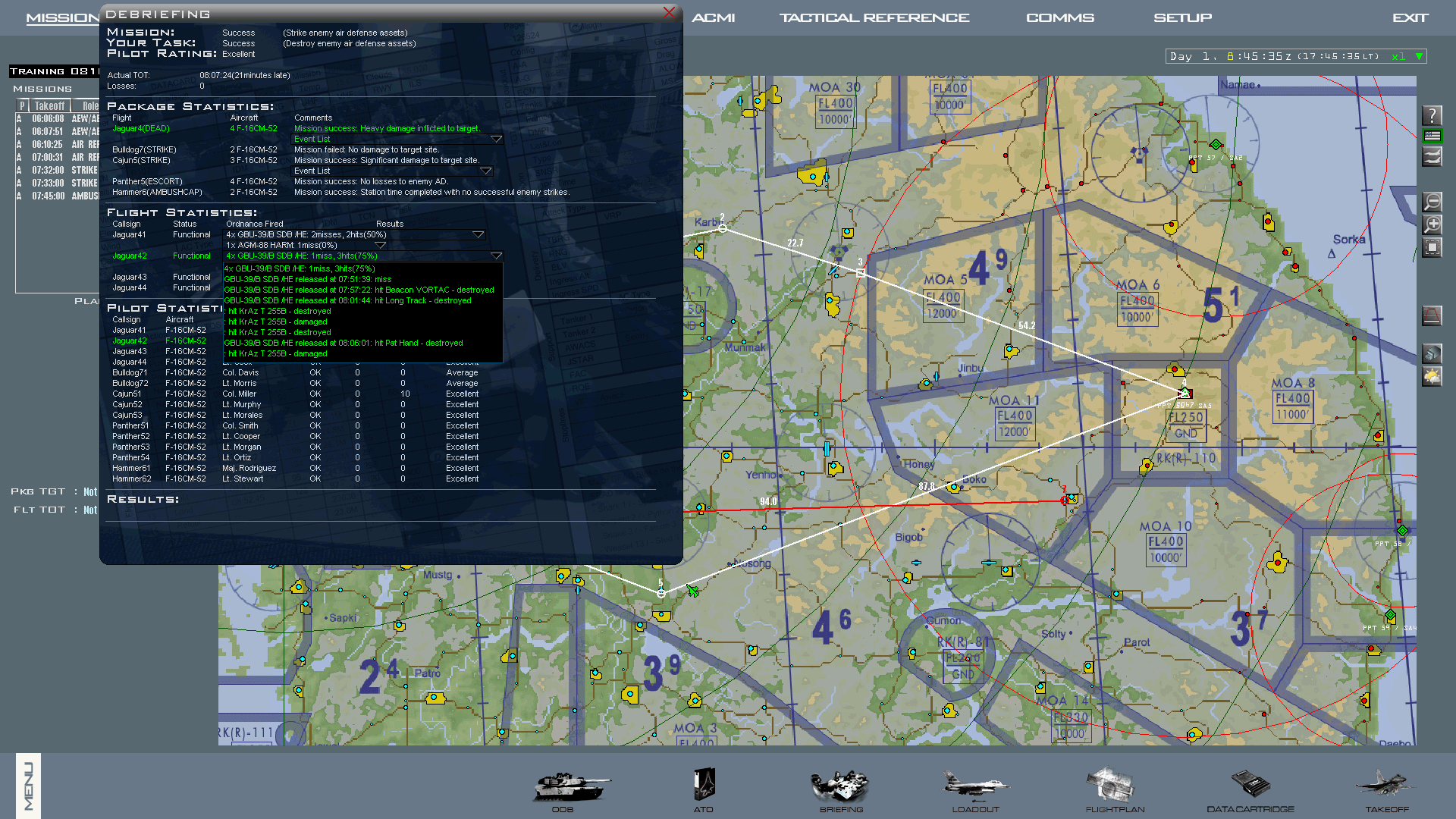The height and width of the screenshot is (819, 1456).
Task: Expand the AGM-88 HARM ordnance dropdown
Action: pyautogui.click(x=381, y=245)
